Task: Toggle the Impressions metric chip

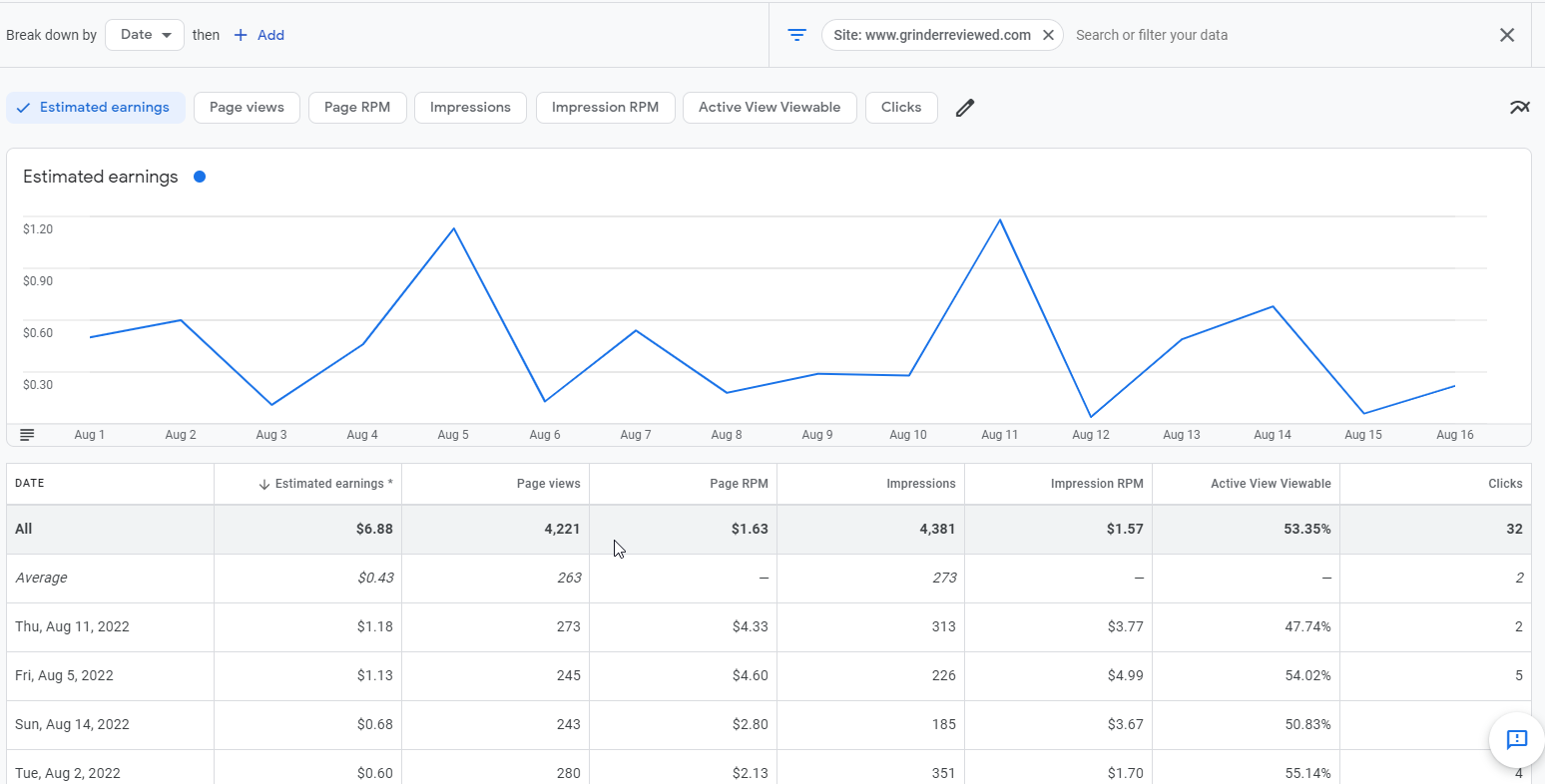Action: tap(470, 108)
